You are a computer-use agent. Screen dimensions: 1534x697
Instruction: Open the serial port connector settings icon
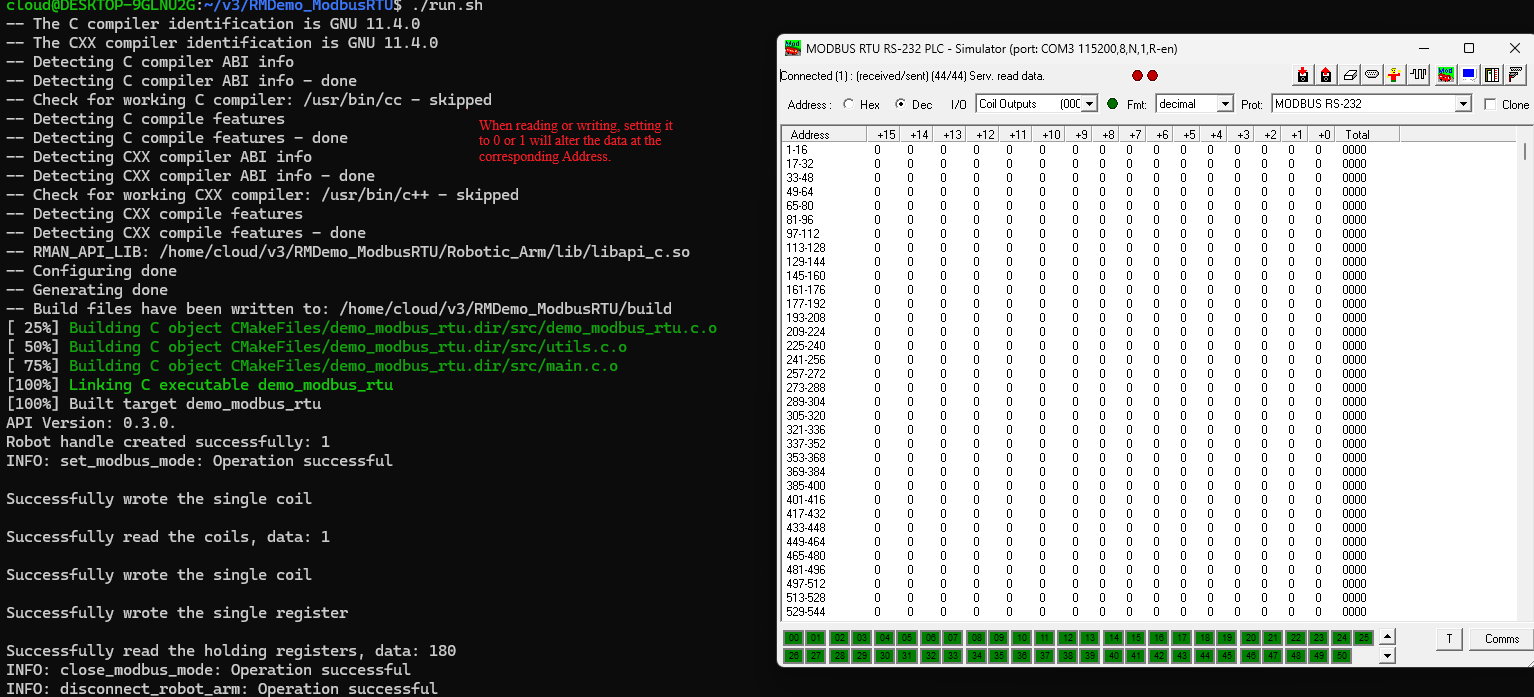(1372, 75)
